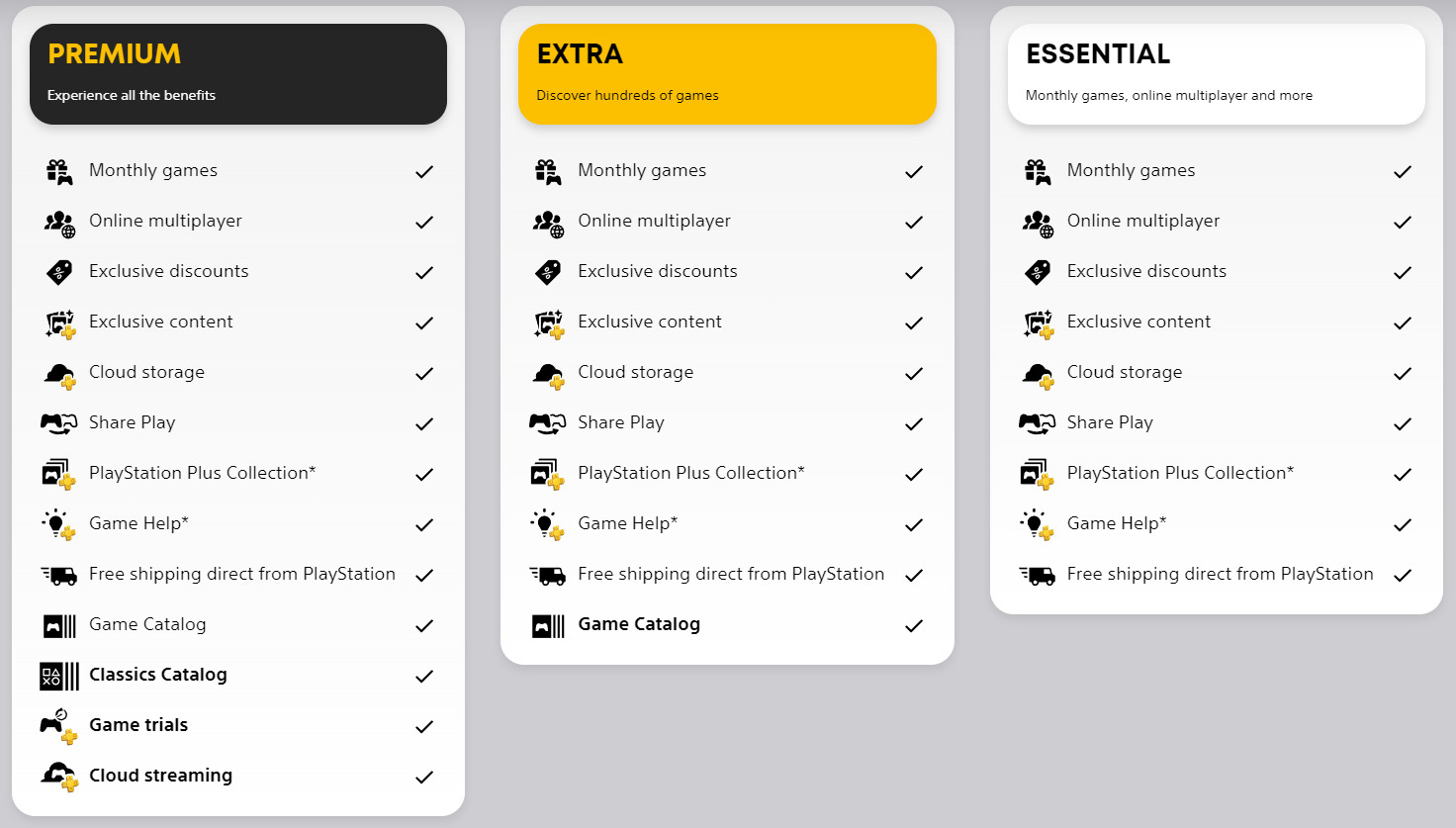
Task: Click the Cloud streaming checkmark in Premium
Action: click(x=424, y=777)
